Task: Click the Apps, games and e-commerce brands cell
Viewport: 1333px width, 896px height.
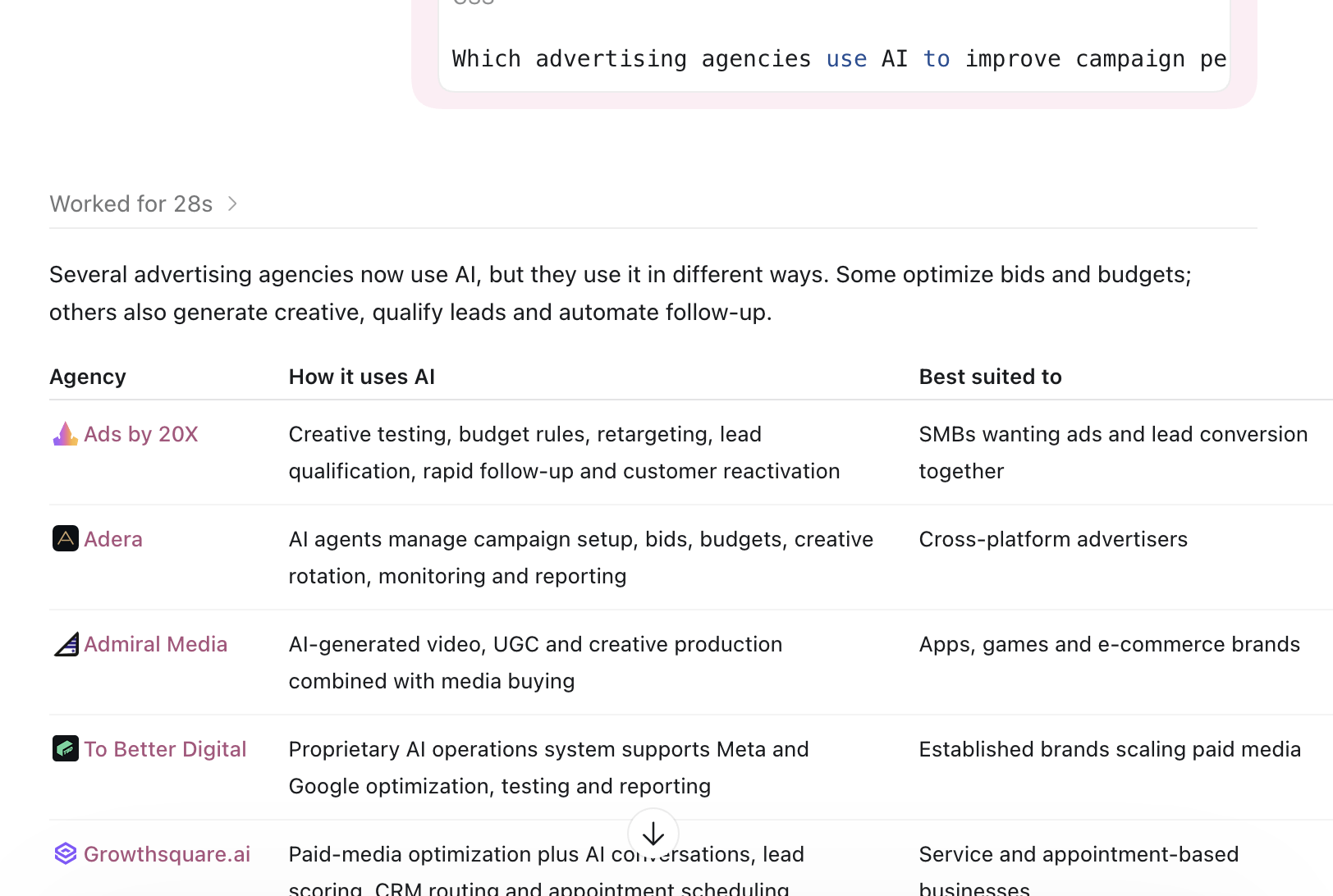Action: tap(1110, 644)
